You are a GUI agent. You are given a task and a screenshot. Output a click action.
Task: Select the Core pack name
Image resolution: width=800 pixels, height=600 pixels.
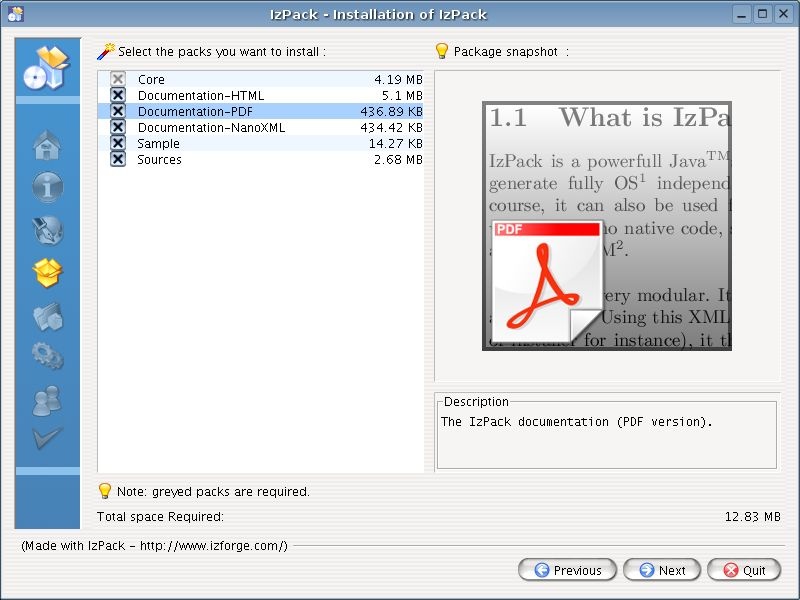pos(151,80)
